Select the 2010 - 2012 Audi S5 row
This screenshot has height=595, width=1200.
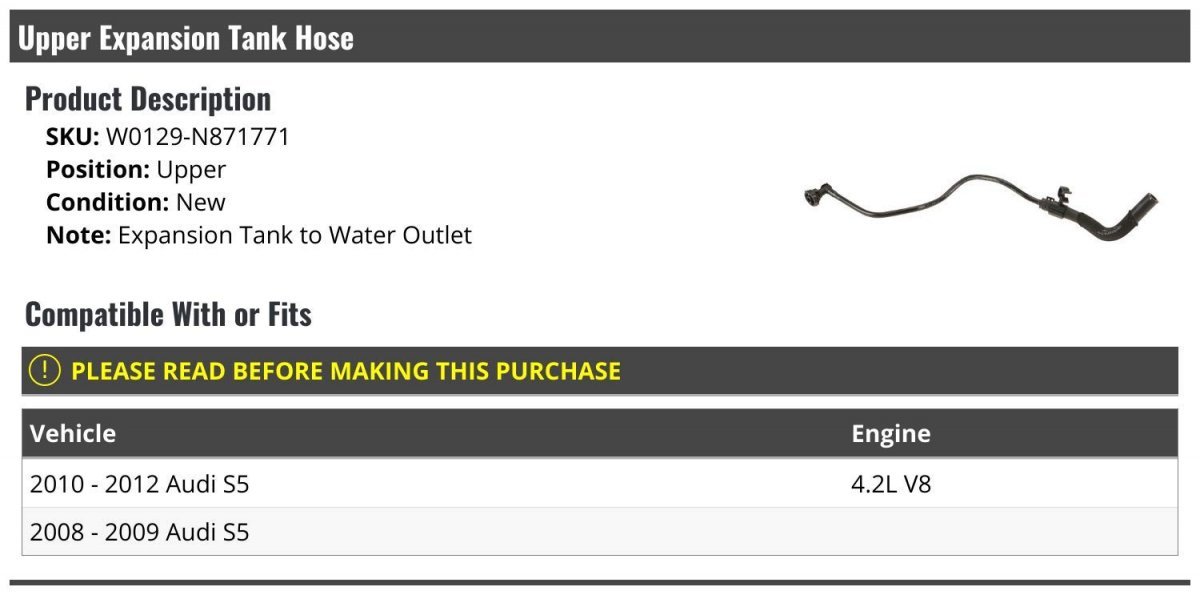140,485
